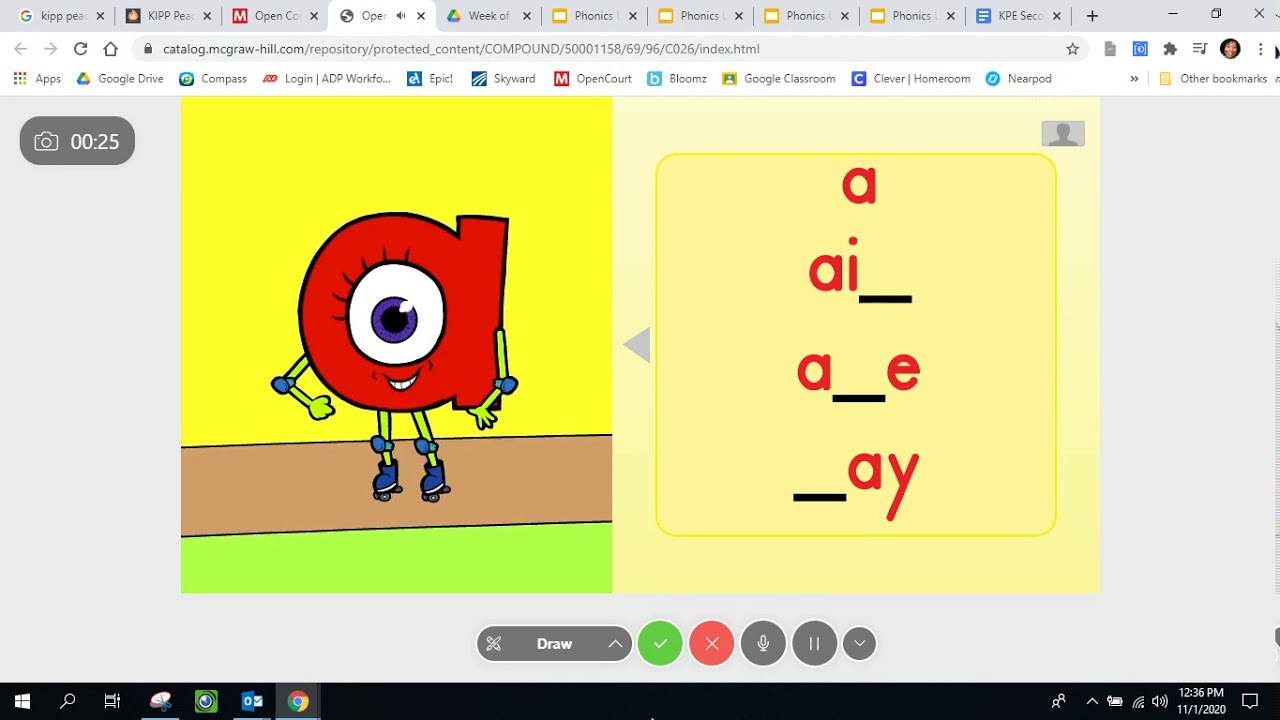Mute audio on the active tab speaker icon
The height and width of the screenshot is (720, 1280).
tap(401, 16)
